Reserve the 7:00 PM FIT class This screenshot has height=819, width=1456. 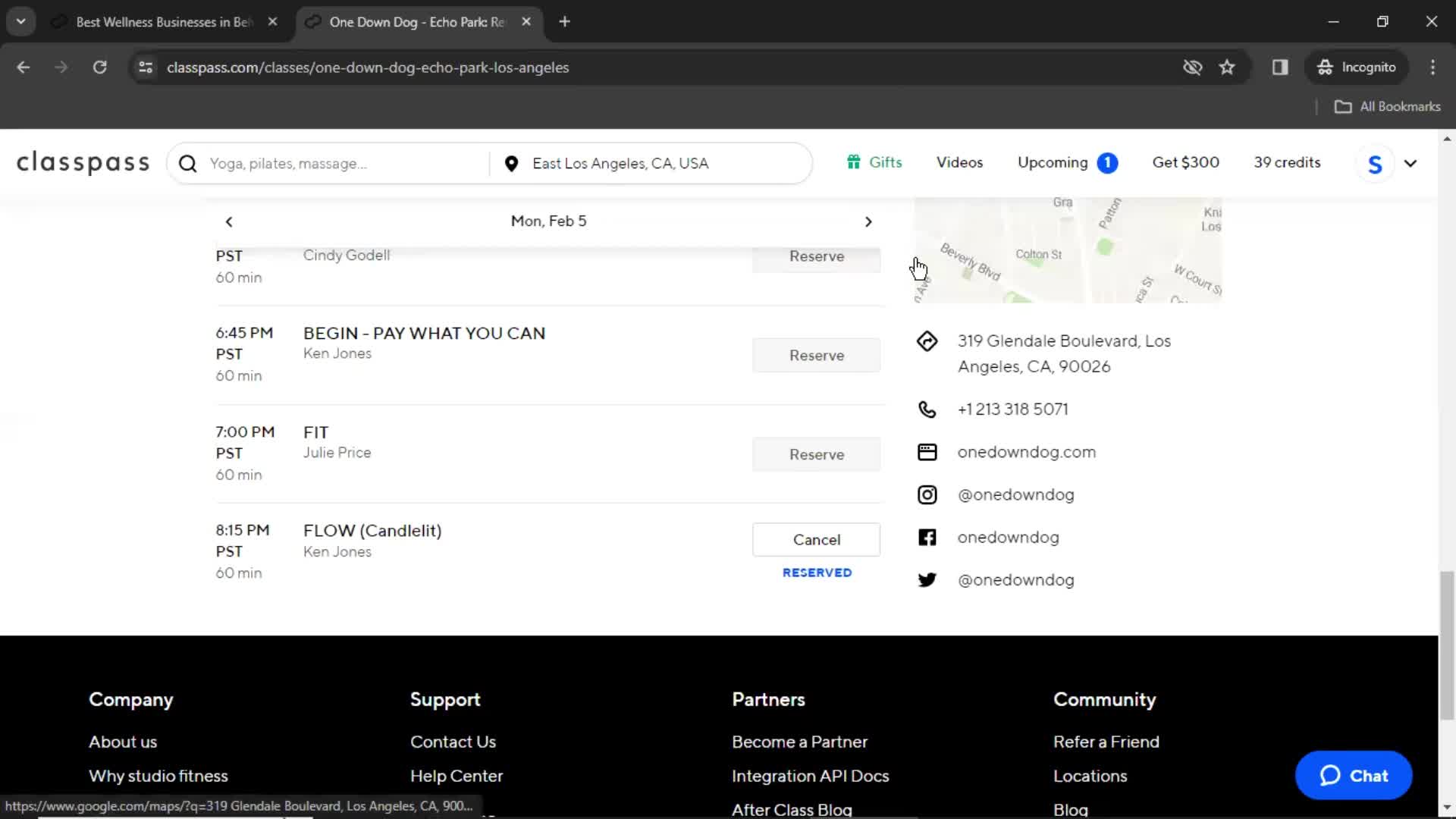tap(816, 454)
